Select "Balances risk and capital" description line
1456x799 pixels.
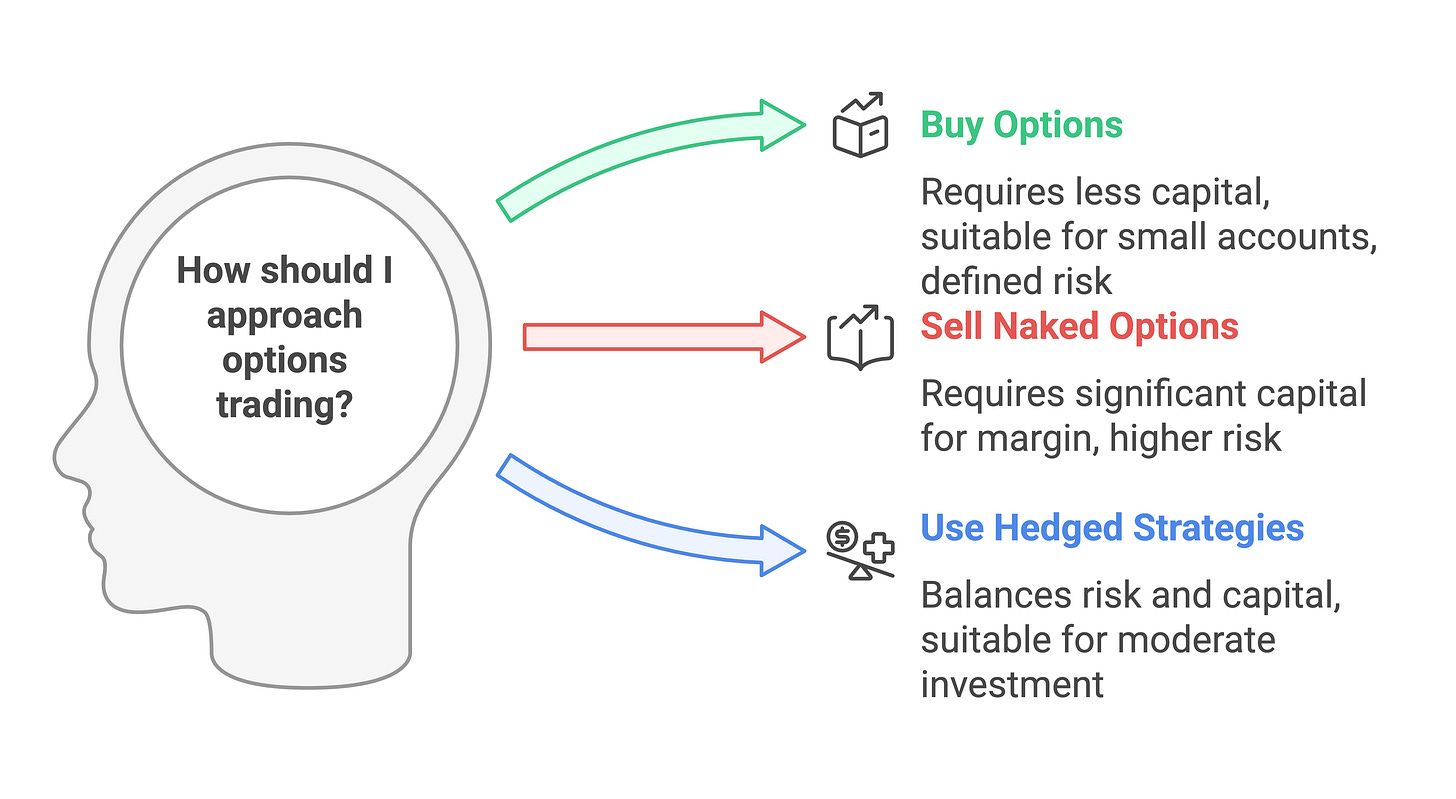point(1130,594)
